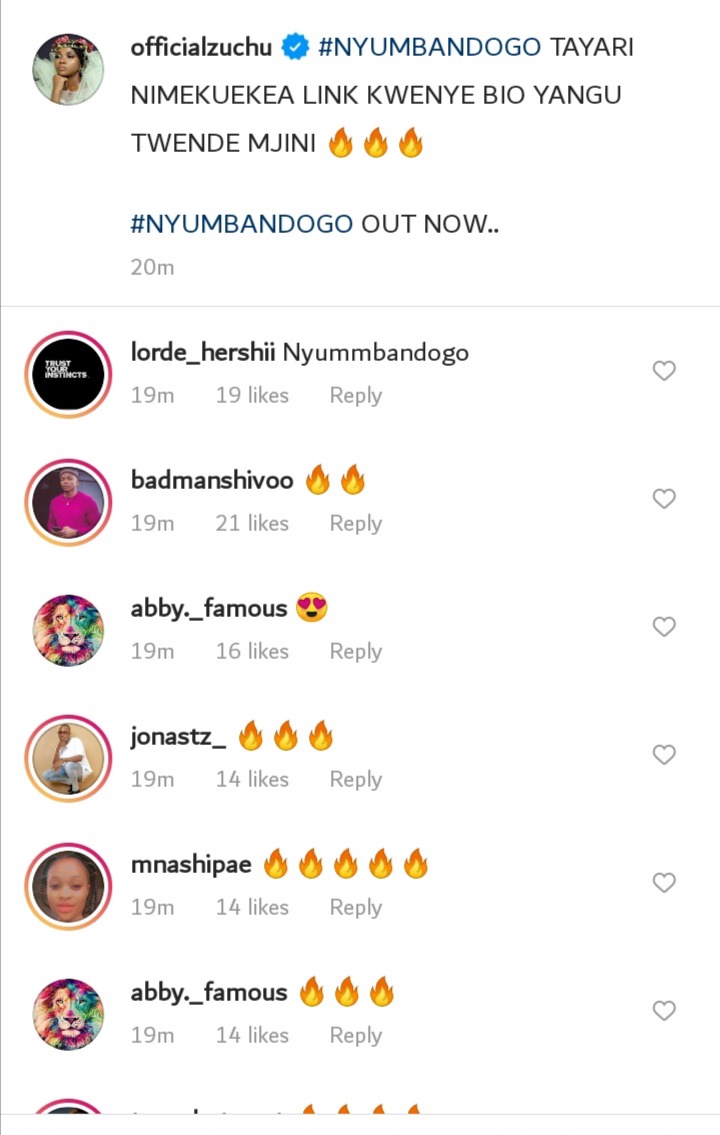Open lorde_hershii's Trust Your Instincts avatar
Image resolution: width=720 pixels, height=1135 pixels.
point(69,374)
